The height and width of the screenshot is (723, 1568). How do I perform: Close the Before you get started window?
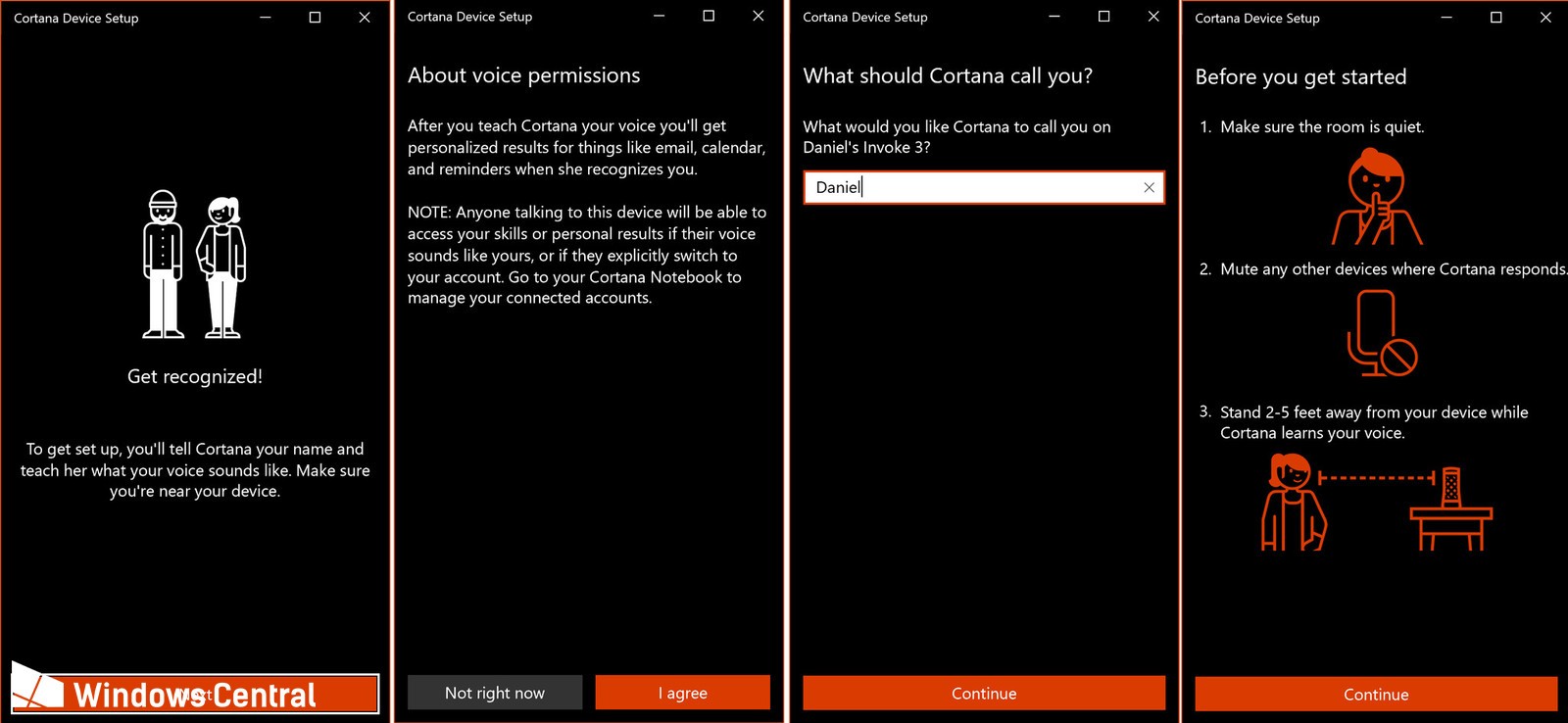(1545, 18)
